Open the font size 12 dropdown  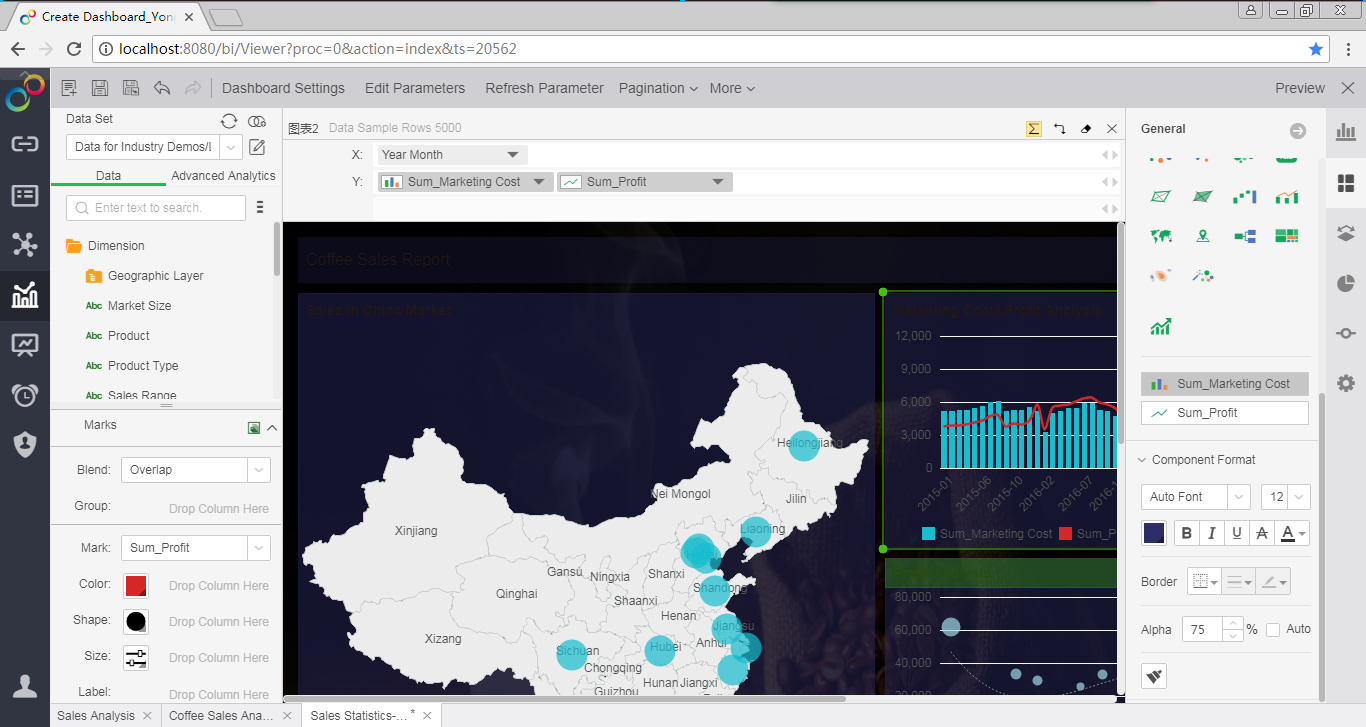(x=1299, y=497)
